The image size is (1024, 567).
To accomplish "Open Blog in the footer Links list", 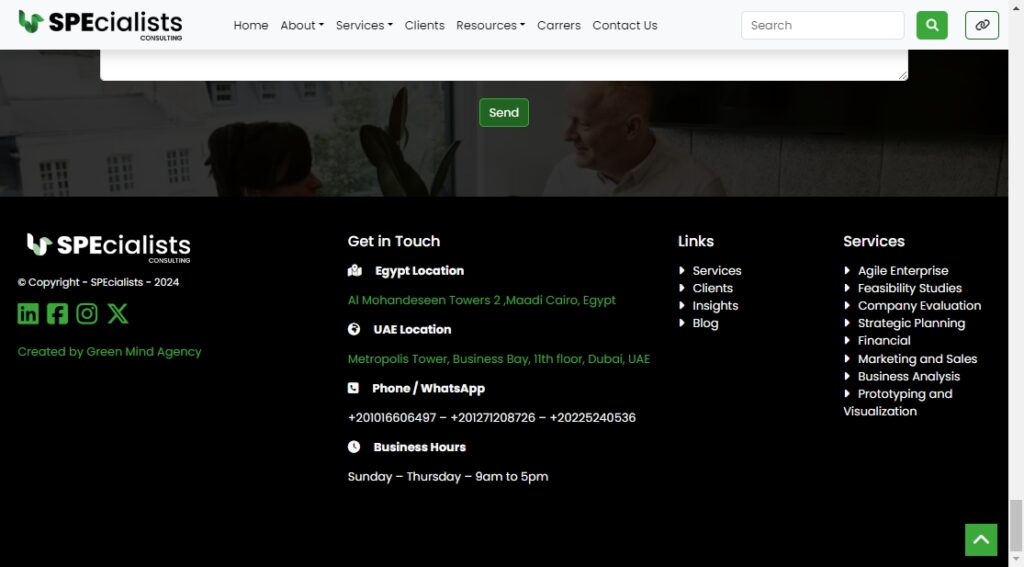I will click(x=705, y=323).
